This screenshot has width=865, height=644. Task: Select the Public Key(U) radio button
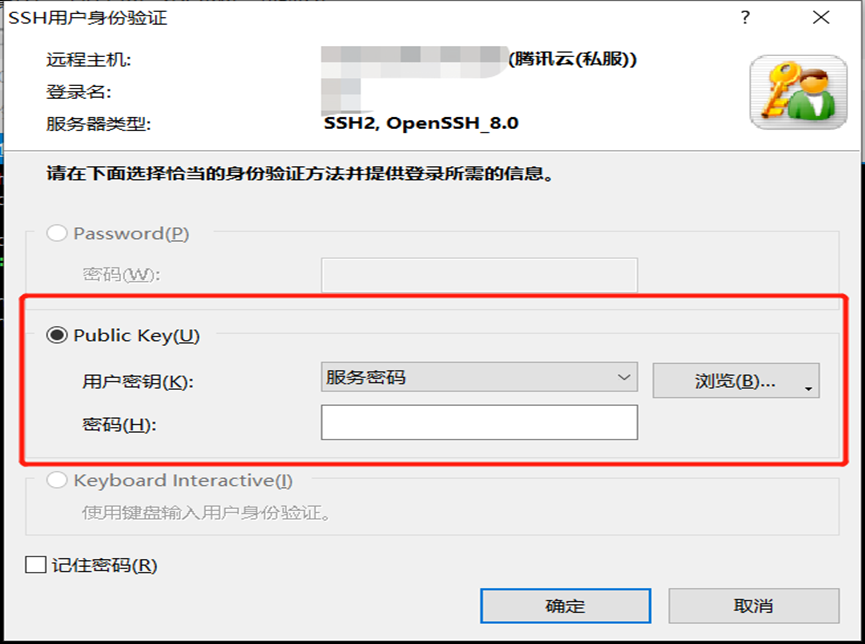tap(57, 335)
